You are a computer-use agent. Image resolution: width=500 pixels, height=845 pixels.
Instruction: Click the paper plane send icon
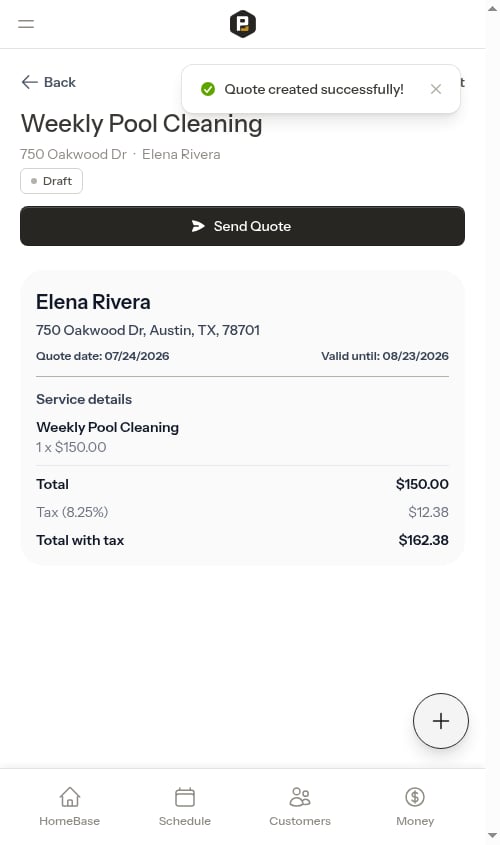[198, 226]
